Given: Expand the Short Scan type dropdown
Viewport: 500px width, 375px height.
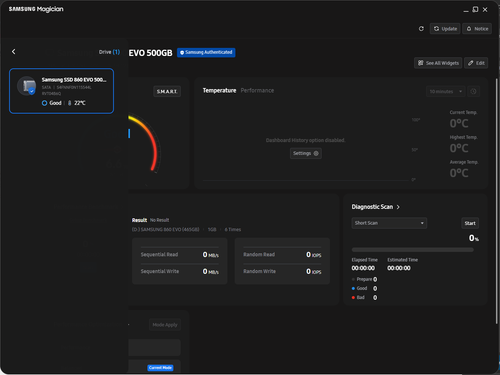Looking at the screenshot, I should (x=389, y=223).
